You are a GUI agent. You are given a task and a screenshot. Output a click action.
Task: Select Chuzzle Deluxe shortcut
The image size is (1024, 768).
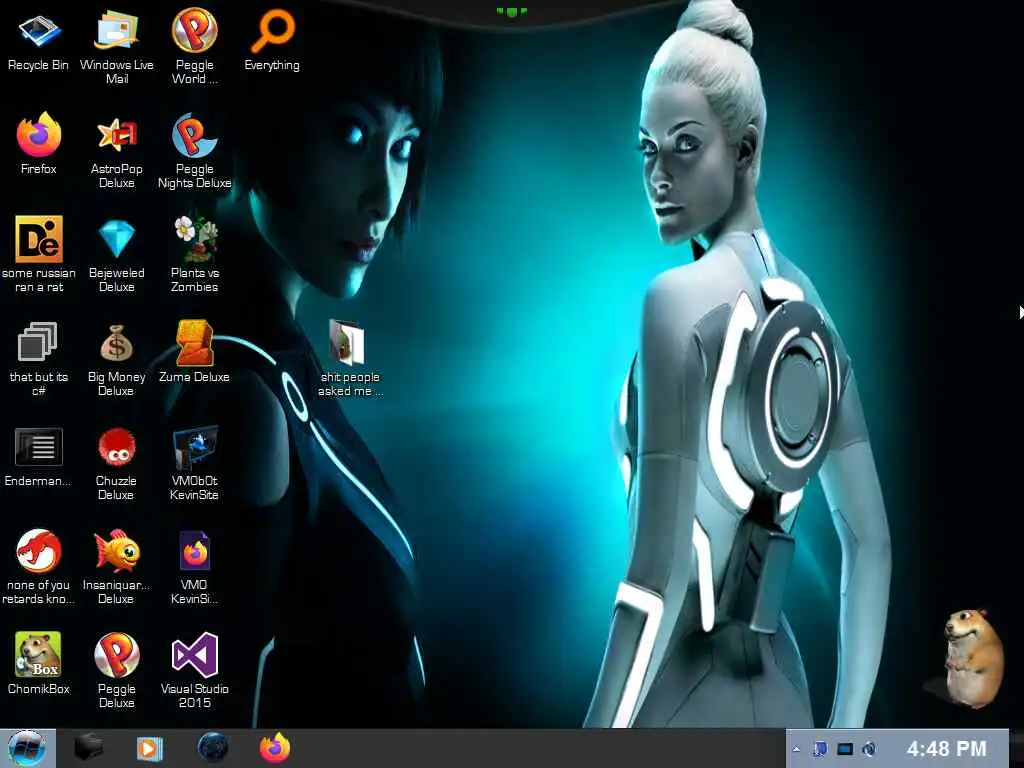click(116, 464)
